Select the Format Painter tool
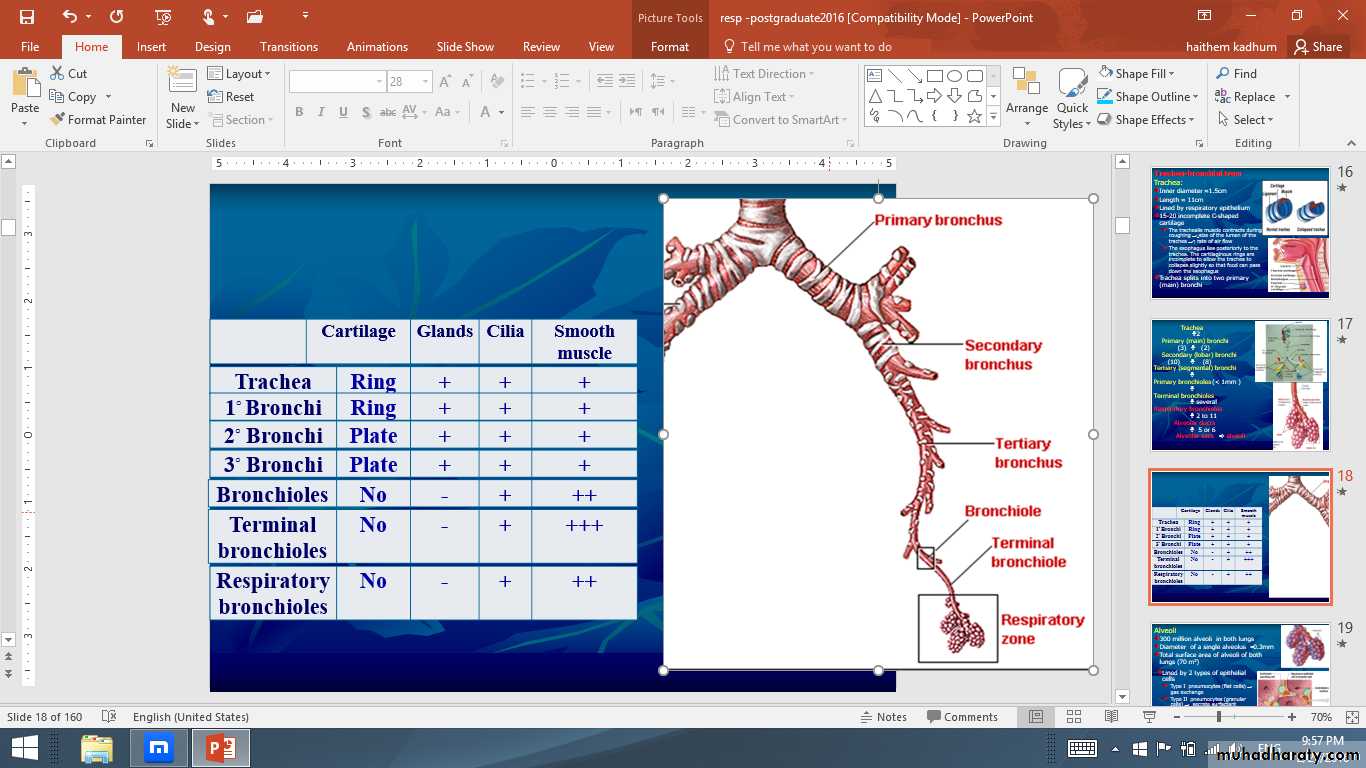Image resolution: width=1366 pixels, height=768 pixels. [98, 120]
